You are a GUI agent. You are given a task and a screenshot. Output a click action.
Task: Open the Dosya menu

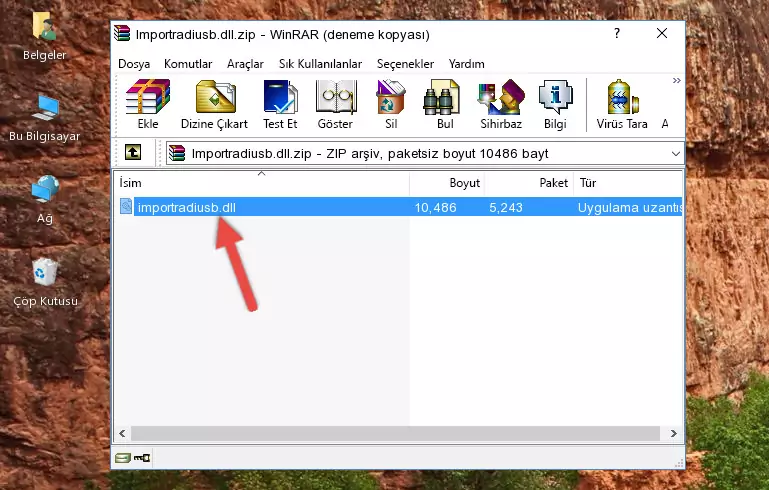pos(134,64)
